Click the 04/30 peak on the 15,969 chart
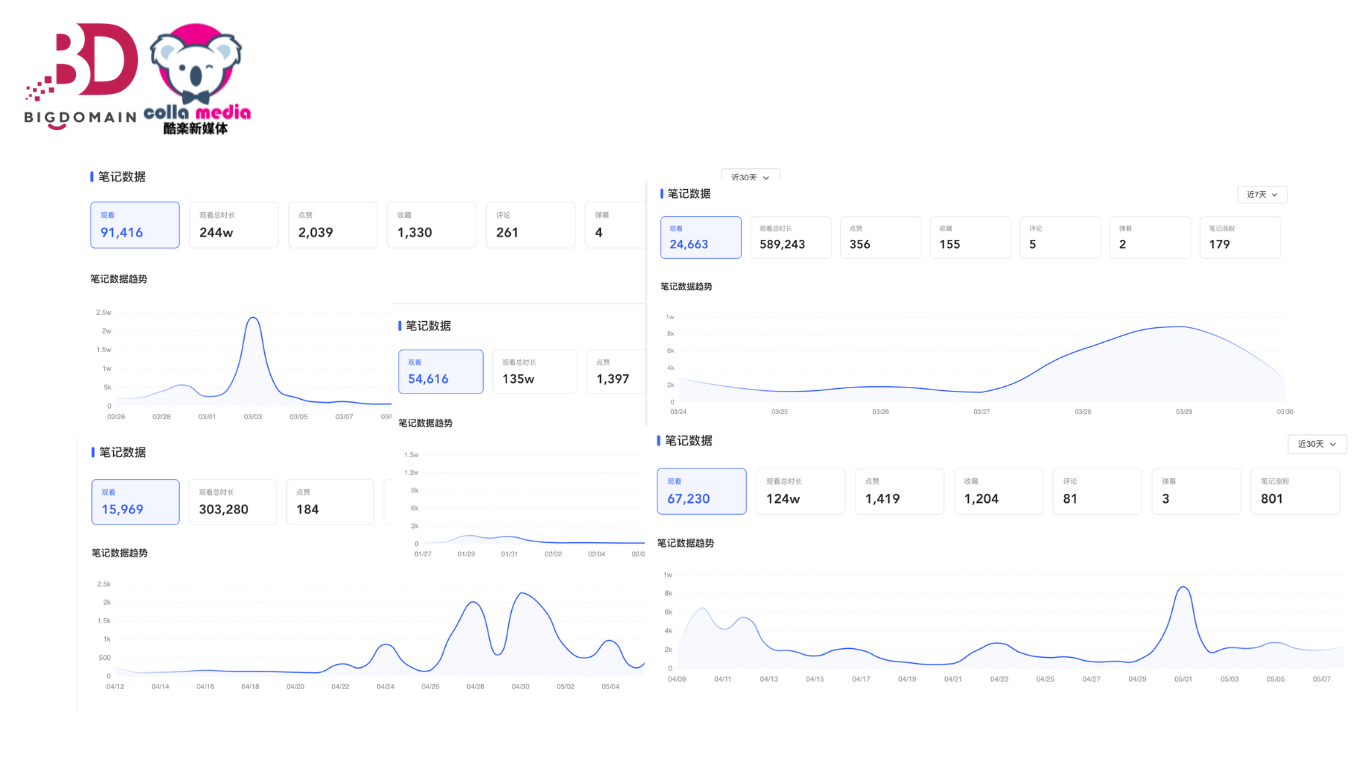This screenshot has width=1366, height=768. (521, 594)
